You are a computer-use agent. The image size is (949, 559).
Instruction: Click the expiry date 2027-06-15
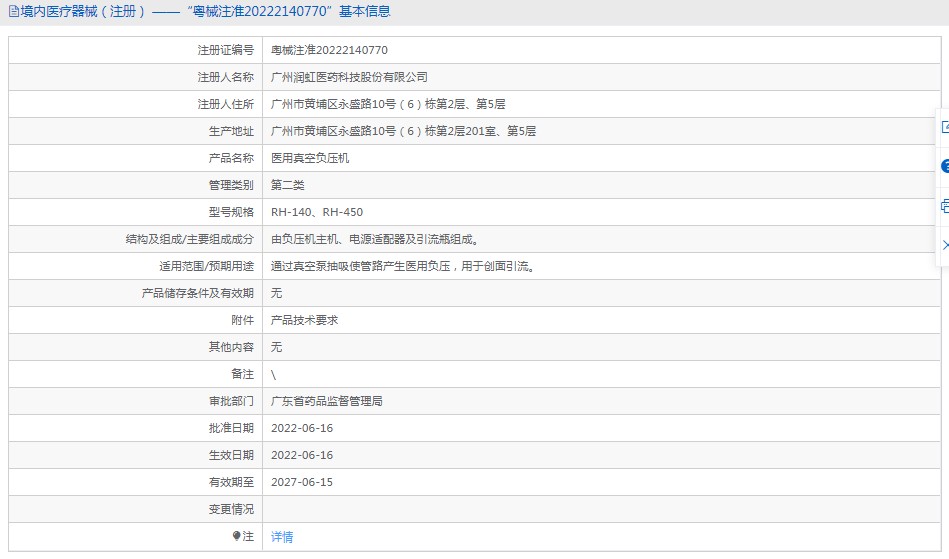tap(302, 482)
